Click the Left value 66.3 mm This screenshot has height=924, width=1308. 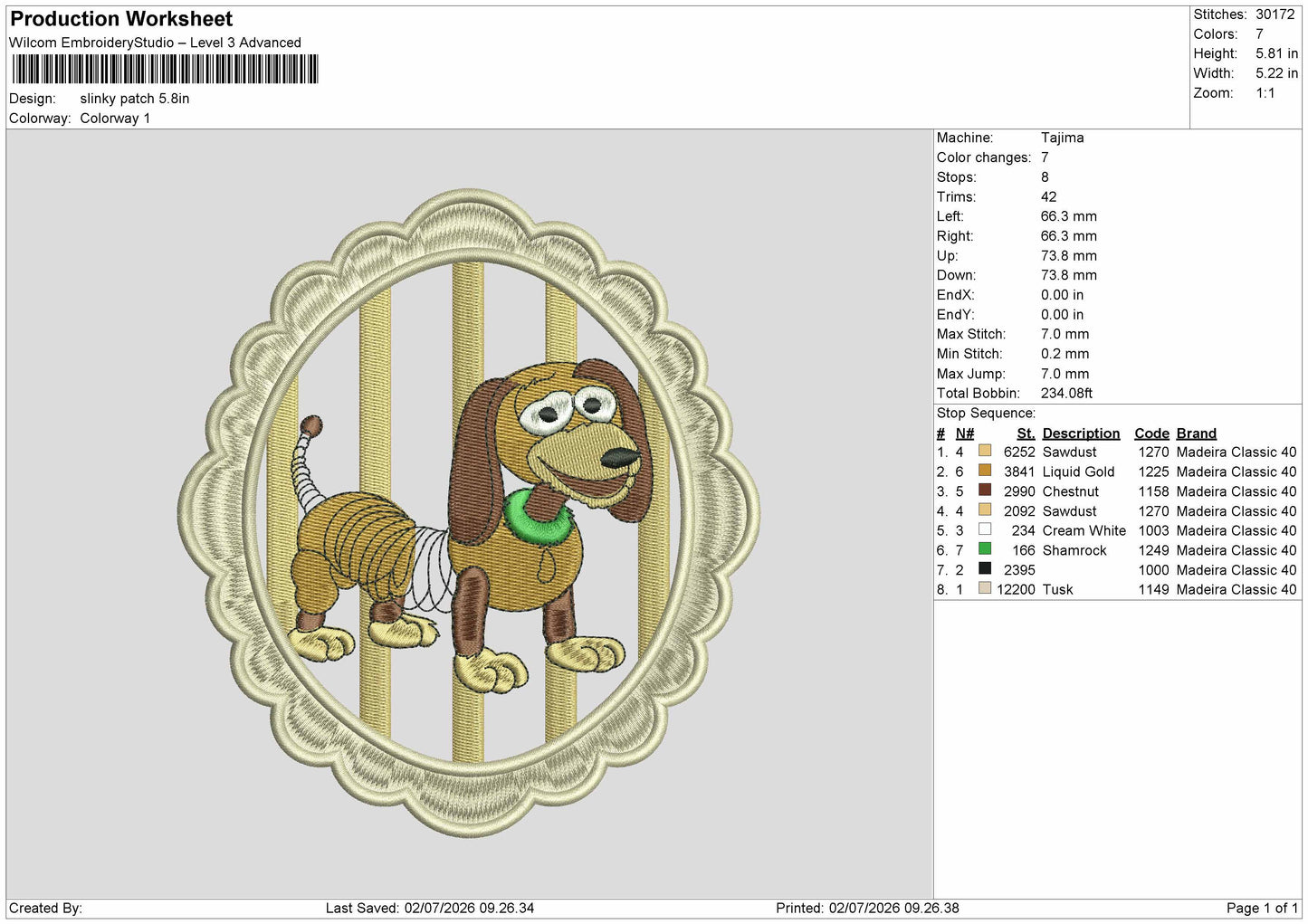coord(1068,216)
